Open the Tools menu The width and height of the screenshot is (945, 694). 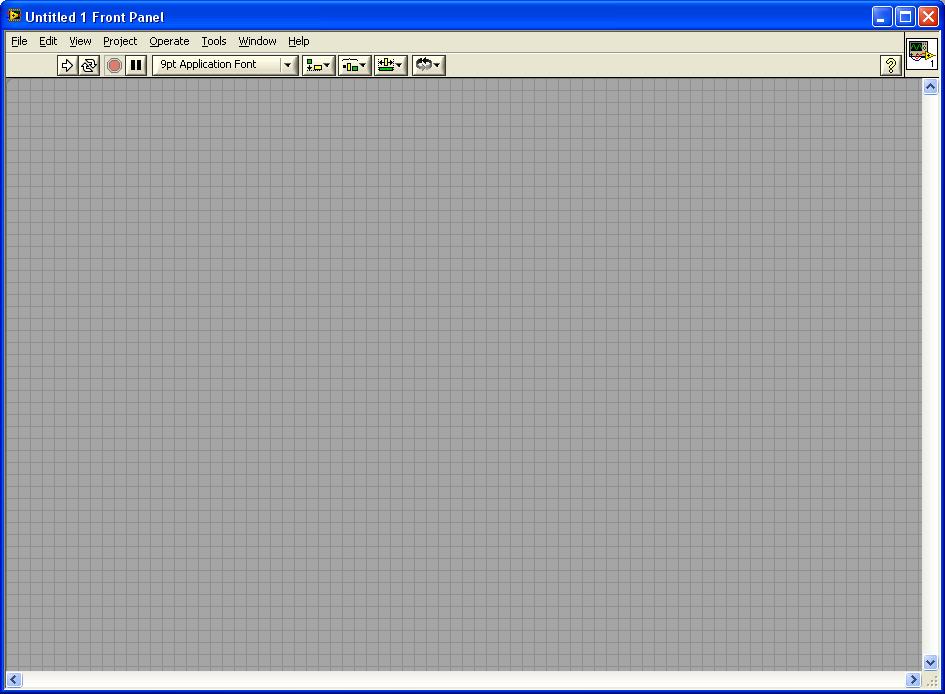(214, 41)
